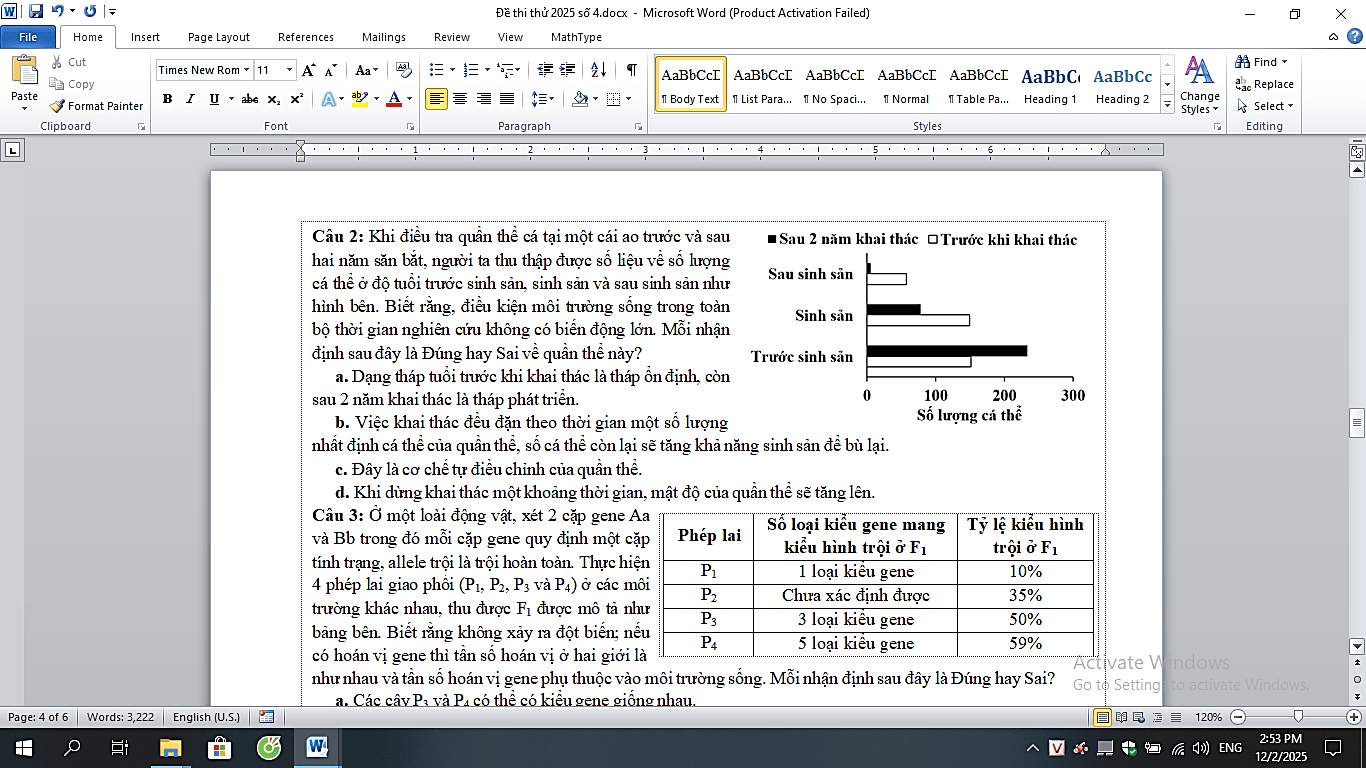Toggle Bold formatting on
Viewport: 1366px width, 768px height.
[167, 99]
